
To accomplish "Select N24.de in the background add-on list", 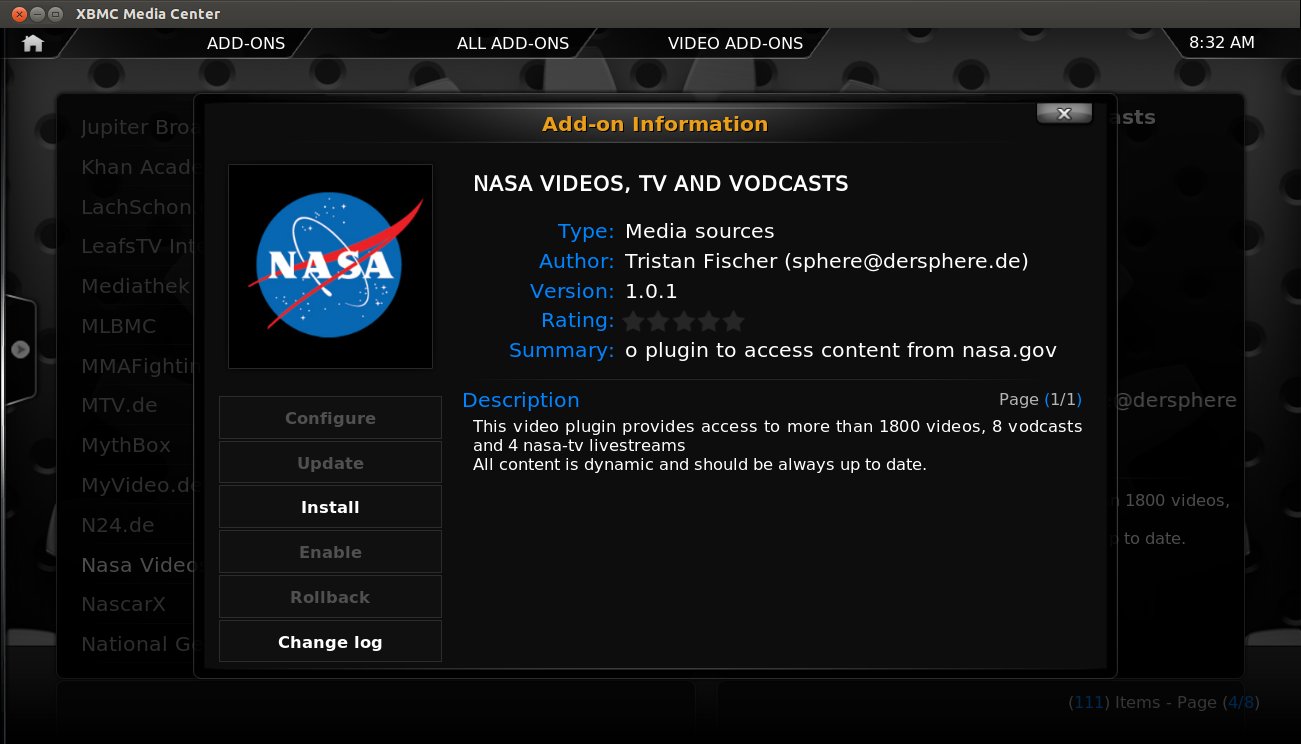I will click(x=118, y=525).
